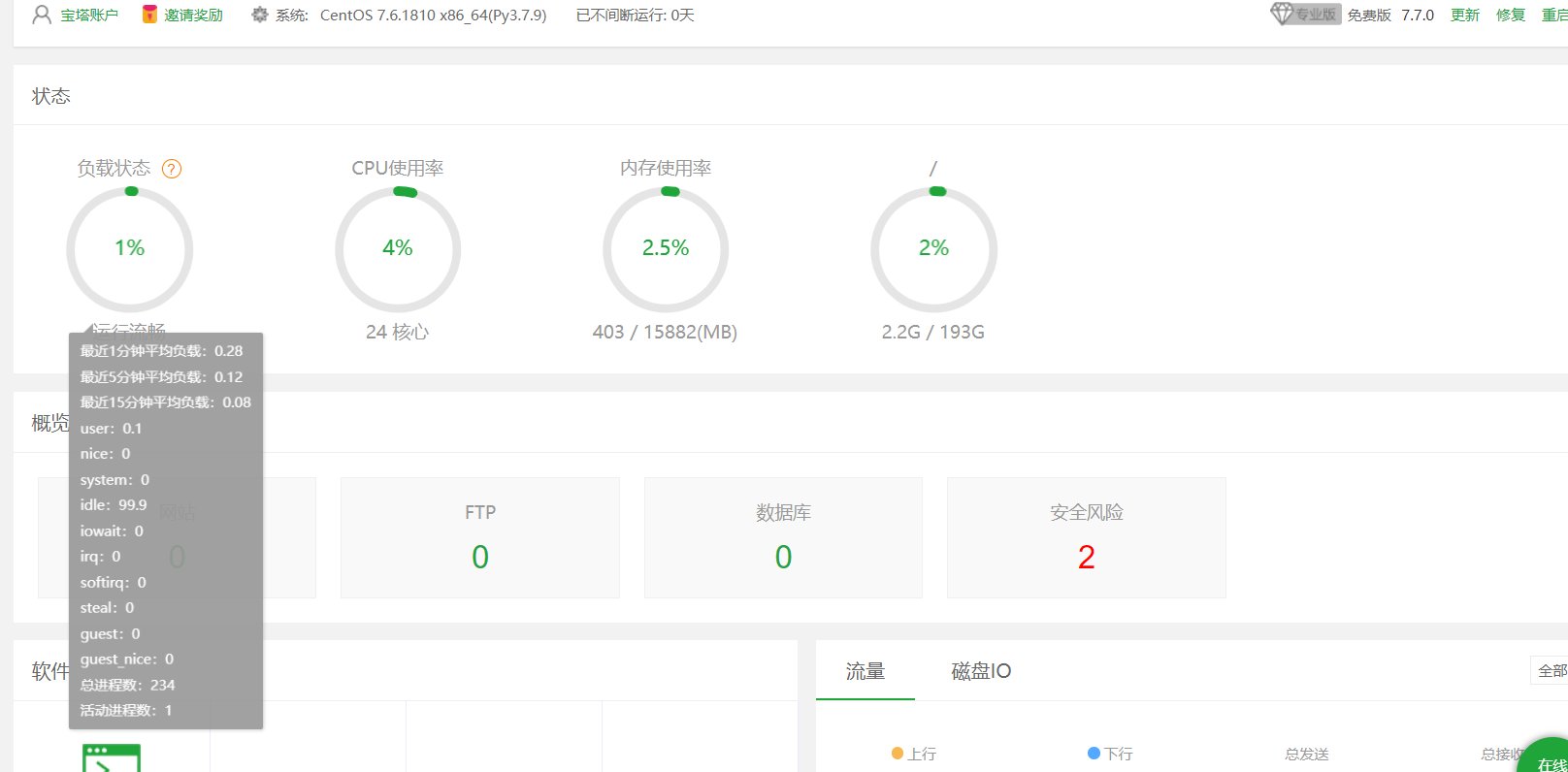Click the 宝塔账户 user icon
This screenshot has width=1568, height=772.
(x=42, y=15)
